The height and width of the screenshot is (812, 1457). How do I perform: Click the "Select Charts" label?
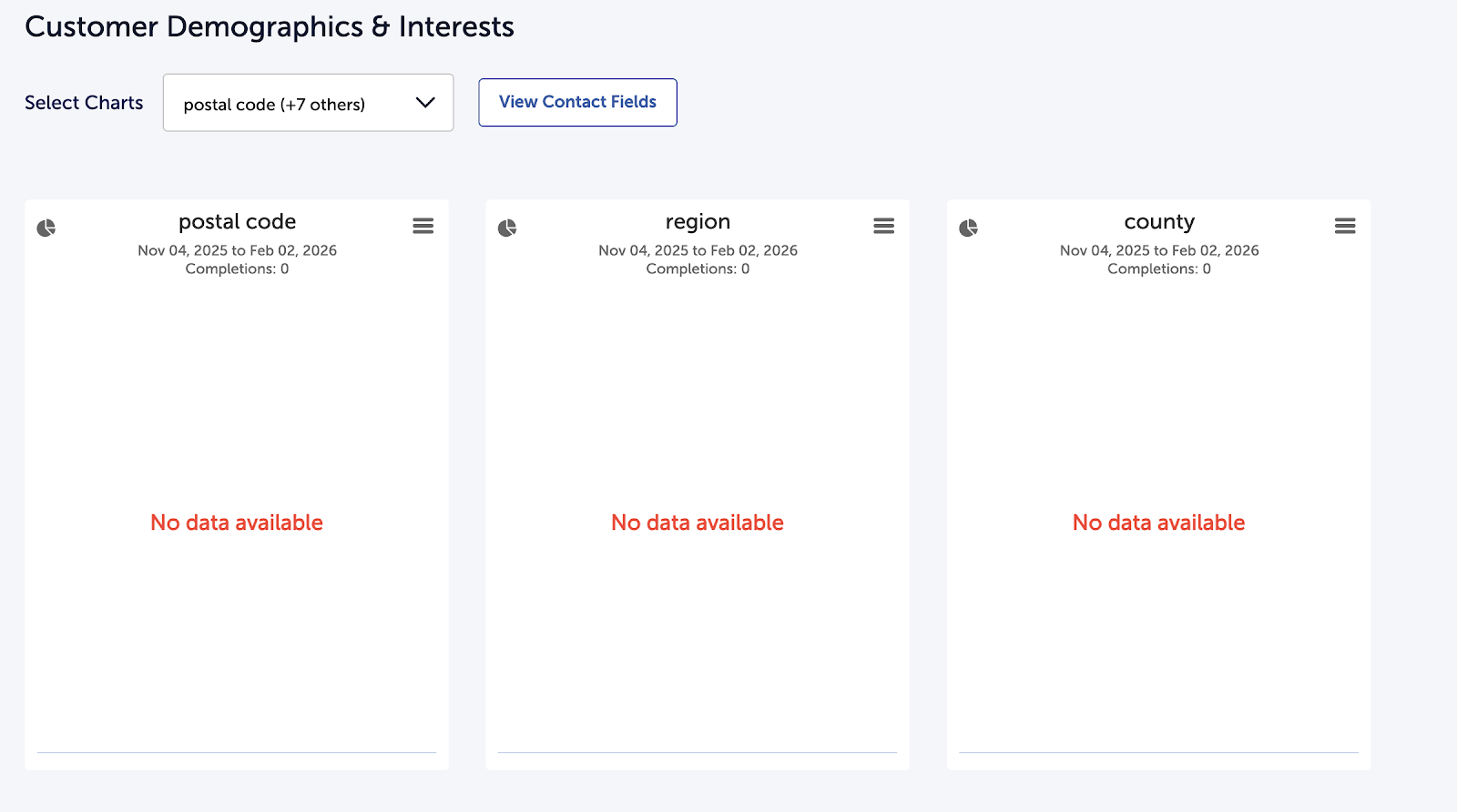pyautogui.click(x=84, y=103)
